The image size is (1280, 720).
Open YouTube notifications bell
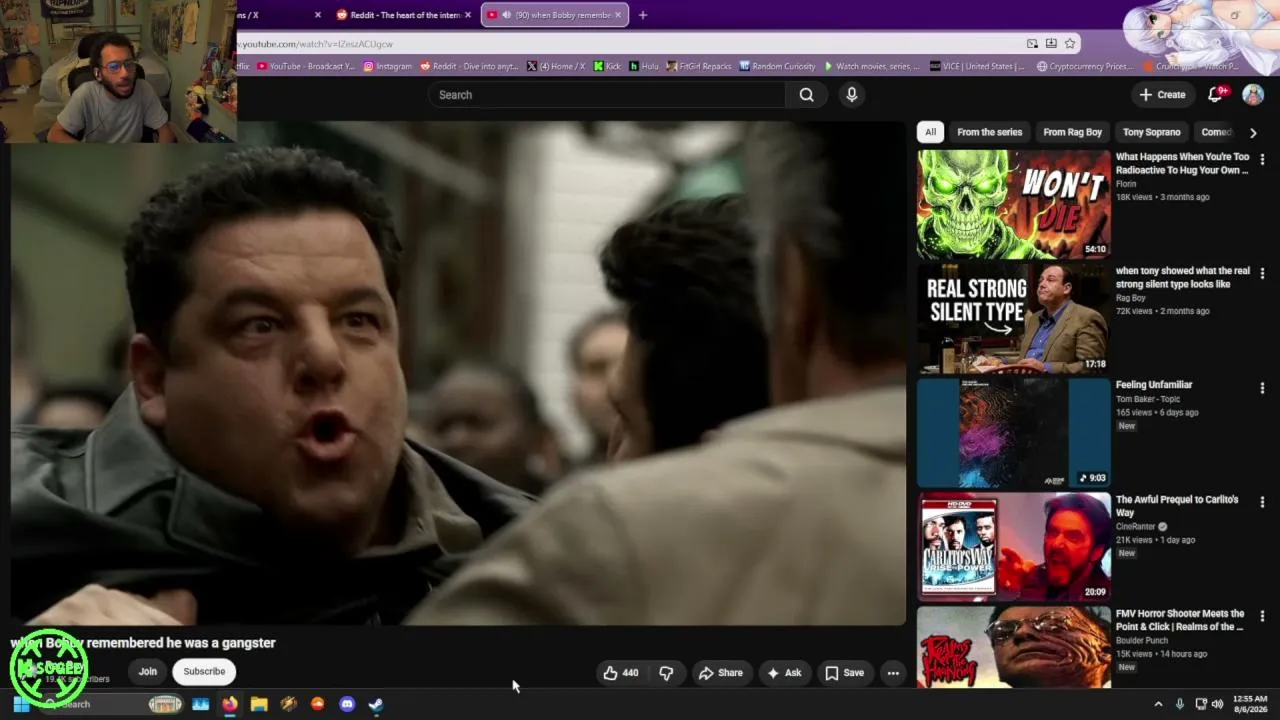(x=1216, y=95)
